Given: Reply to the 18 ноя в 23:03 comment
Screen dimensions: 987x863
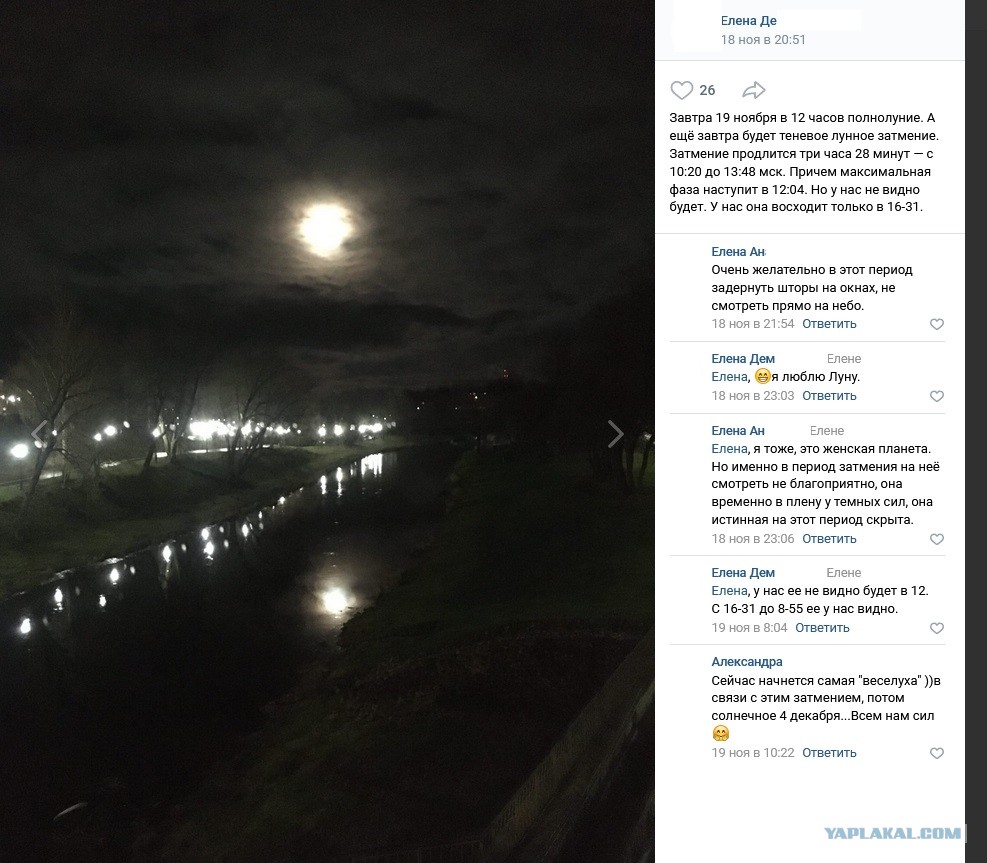Looking at the screenshot, I should pyautogui.click(x=829, y=395).
